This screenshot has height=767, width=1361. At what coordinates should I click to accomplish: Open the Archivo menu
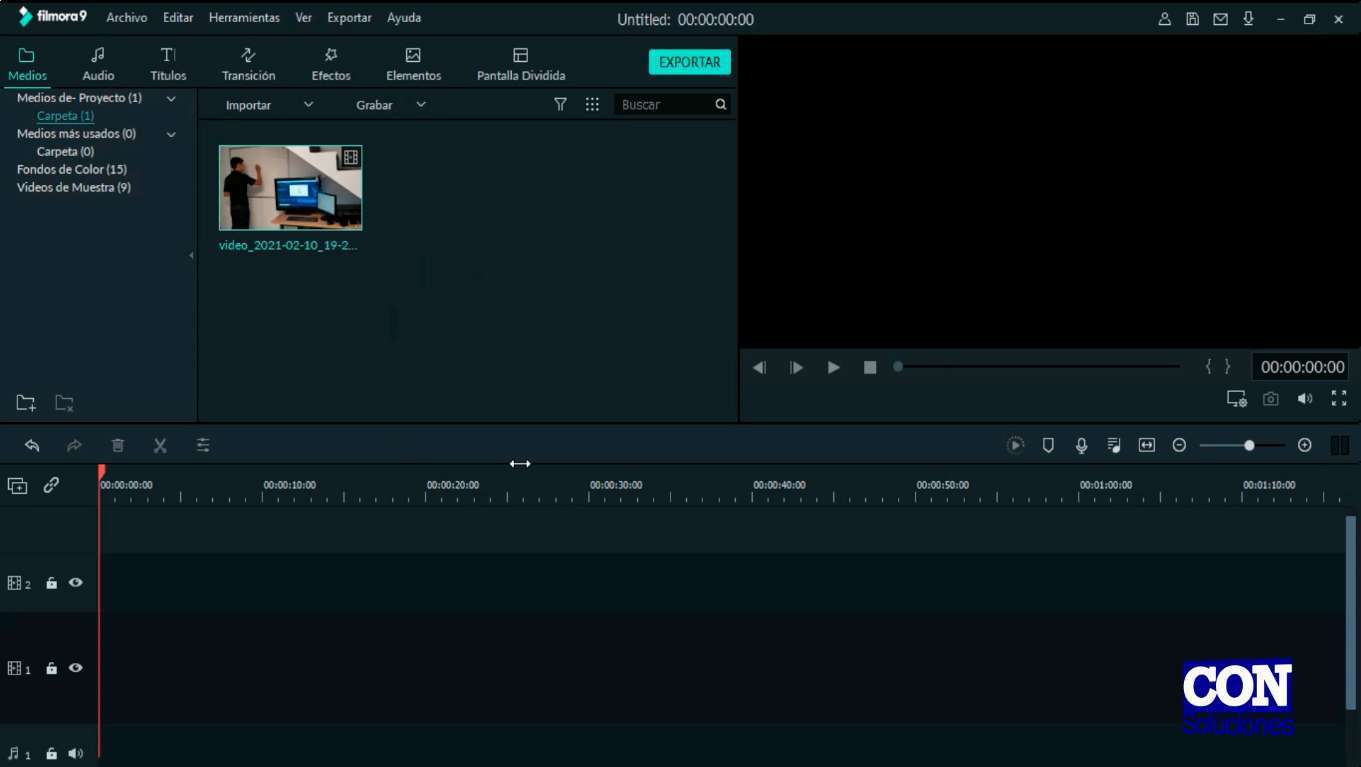[126, 18]
